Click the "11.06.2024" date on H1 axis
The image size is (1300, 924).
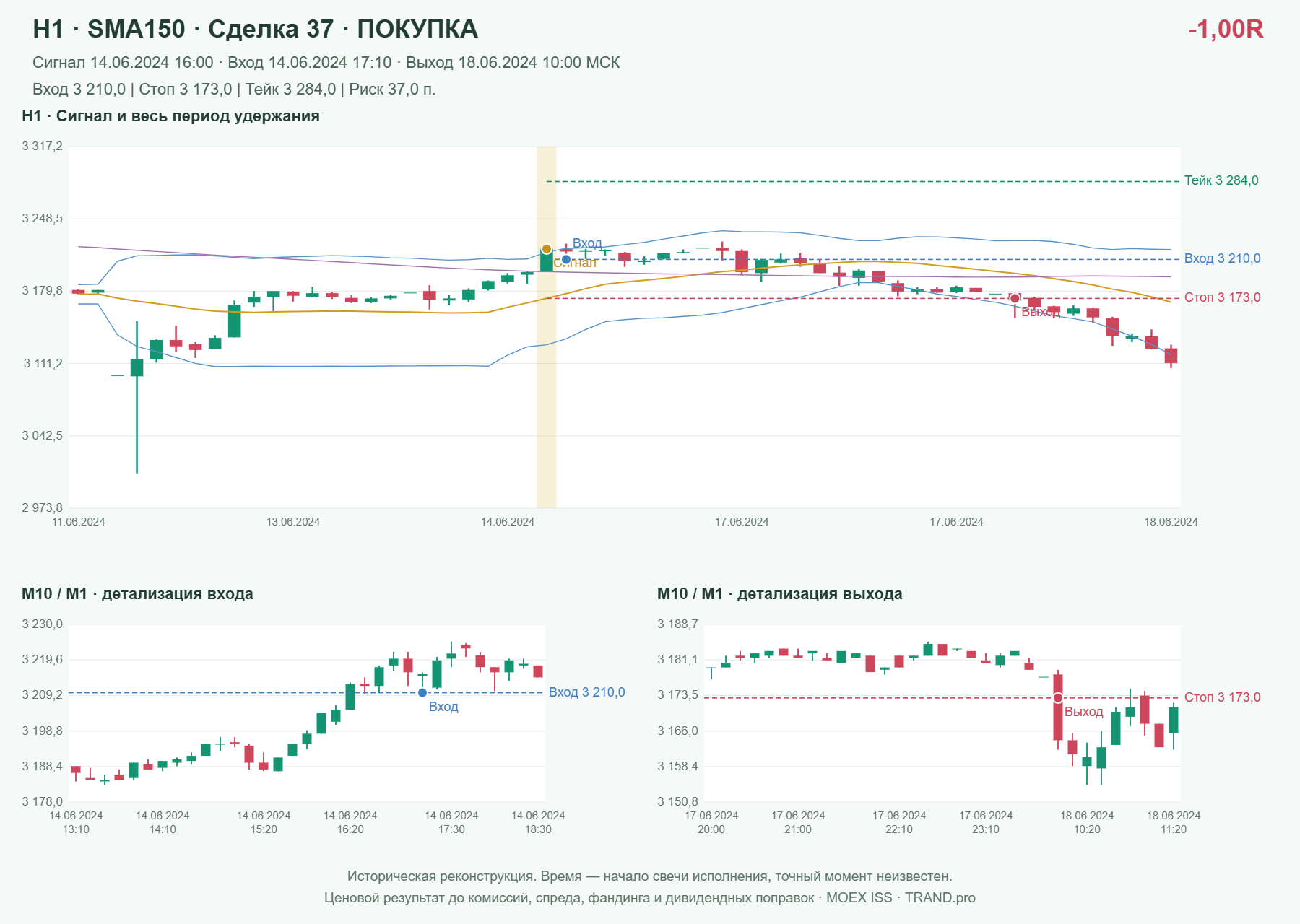pyautogui.click(x=78, y=522)
